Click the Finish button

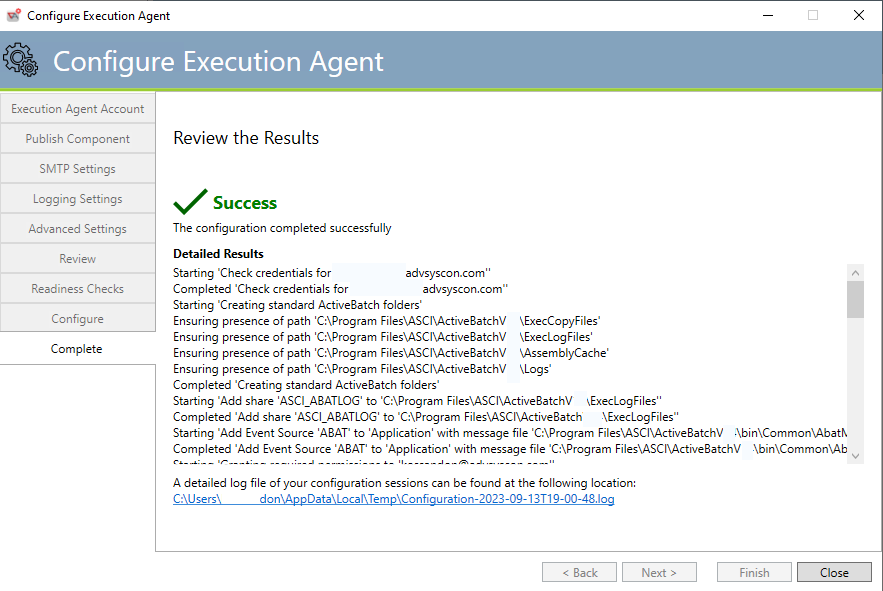tap(754, 572)
